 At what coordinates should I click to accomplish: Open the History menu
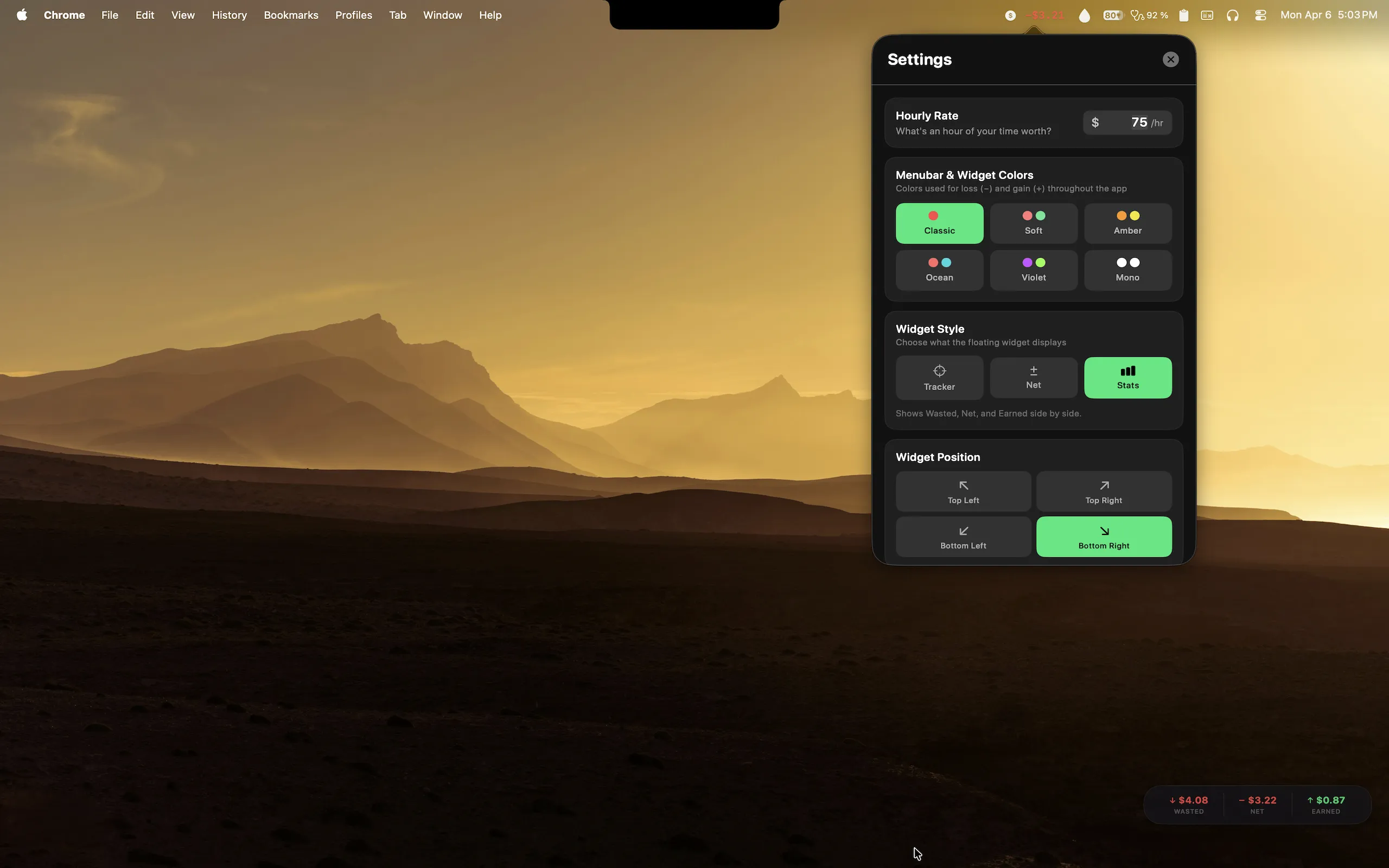pos(228,15)
